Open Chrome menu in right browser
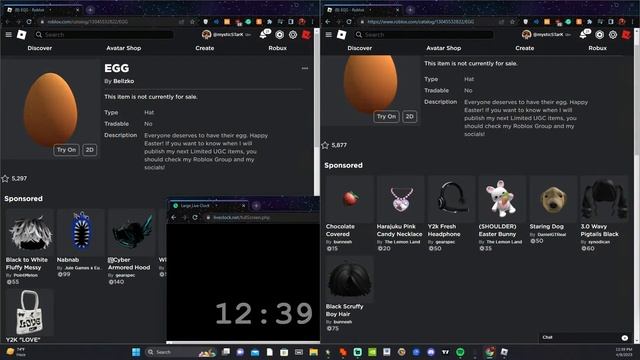The width and height of the screenshot is (640, 360). [633, 22]
